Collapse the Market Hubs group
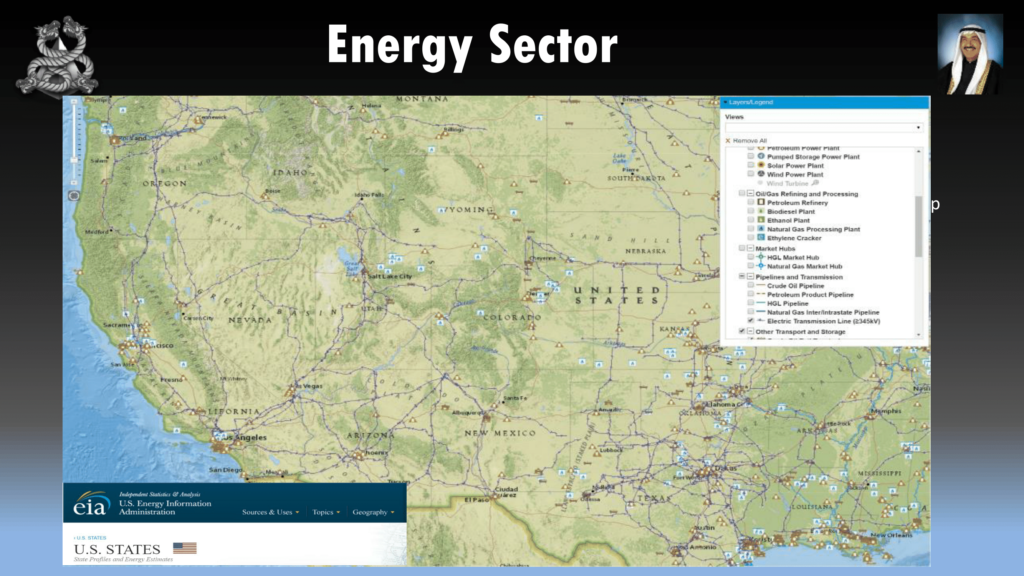Image resolution: width=1024 pixels, height=576 pixels. (x=750, y=248)
